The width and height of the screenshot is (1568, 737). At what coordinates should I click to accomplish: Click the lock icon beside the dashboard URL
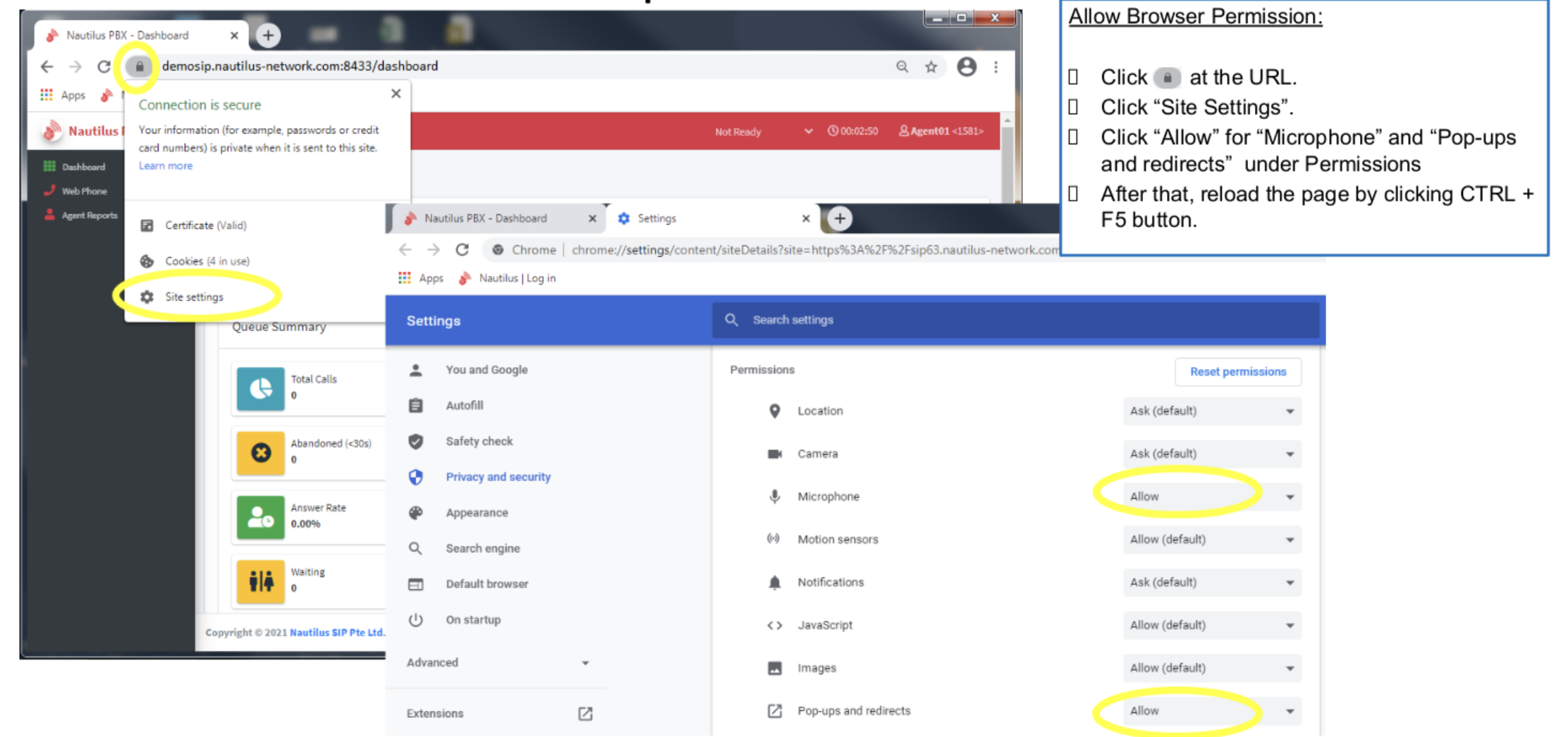pos(140,66)
